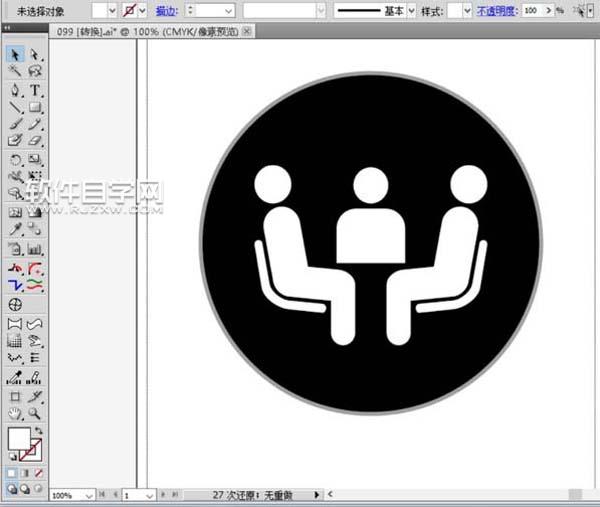Viewport: 600px width, 507px height.
Task: Select the Rectangle tool
Action: pos(34,107)
